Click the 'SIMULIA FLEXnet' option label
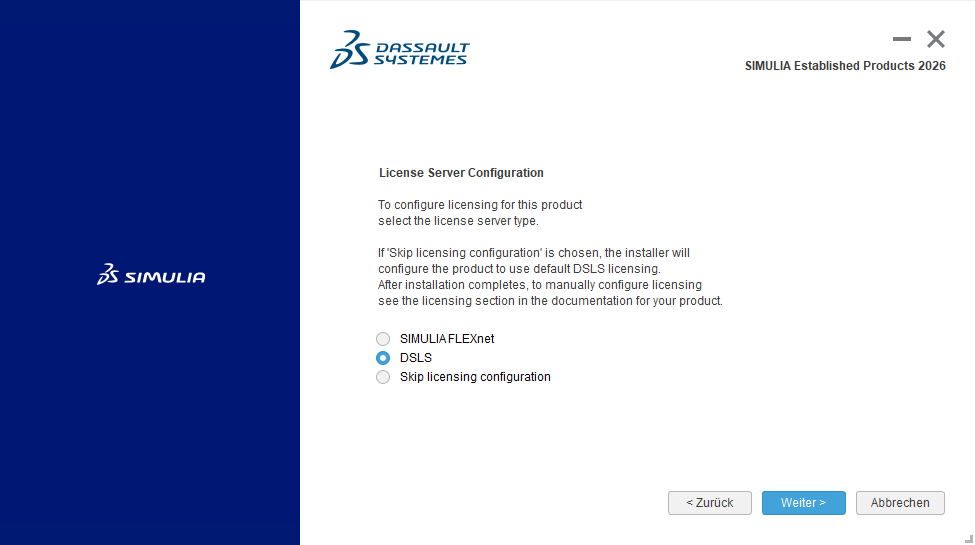Viewport: 975px width, 545px height. pos(447,339)
